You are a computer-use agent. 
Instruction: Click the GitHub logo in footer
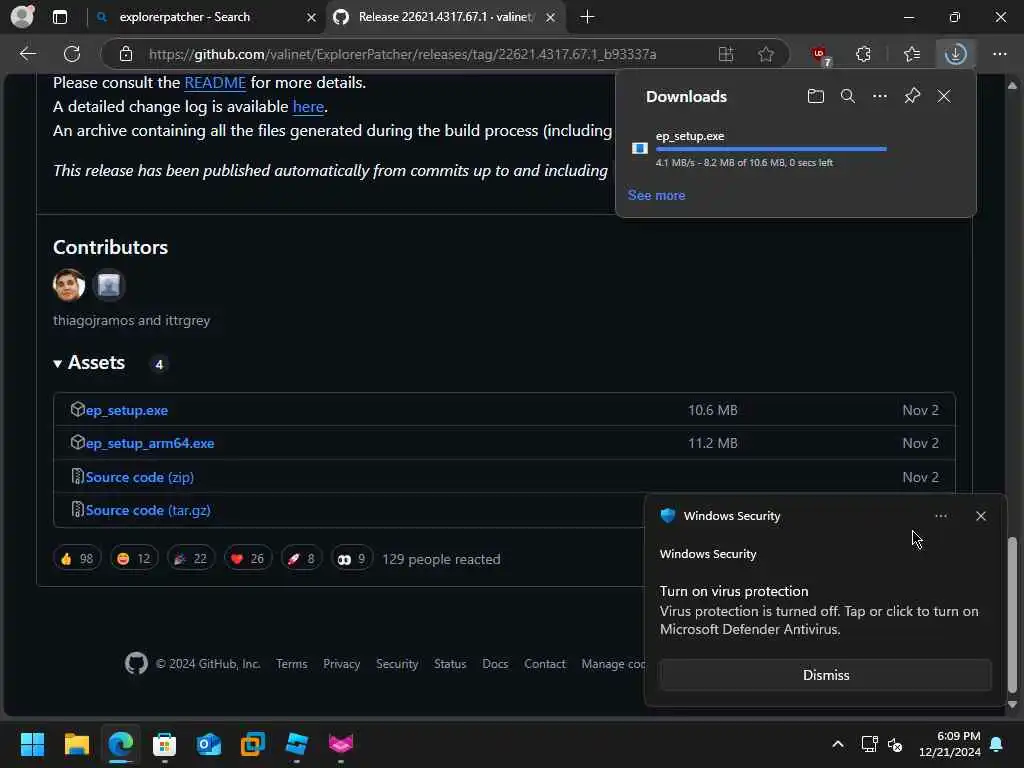coord(136,664)
